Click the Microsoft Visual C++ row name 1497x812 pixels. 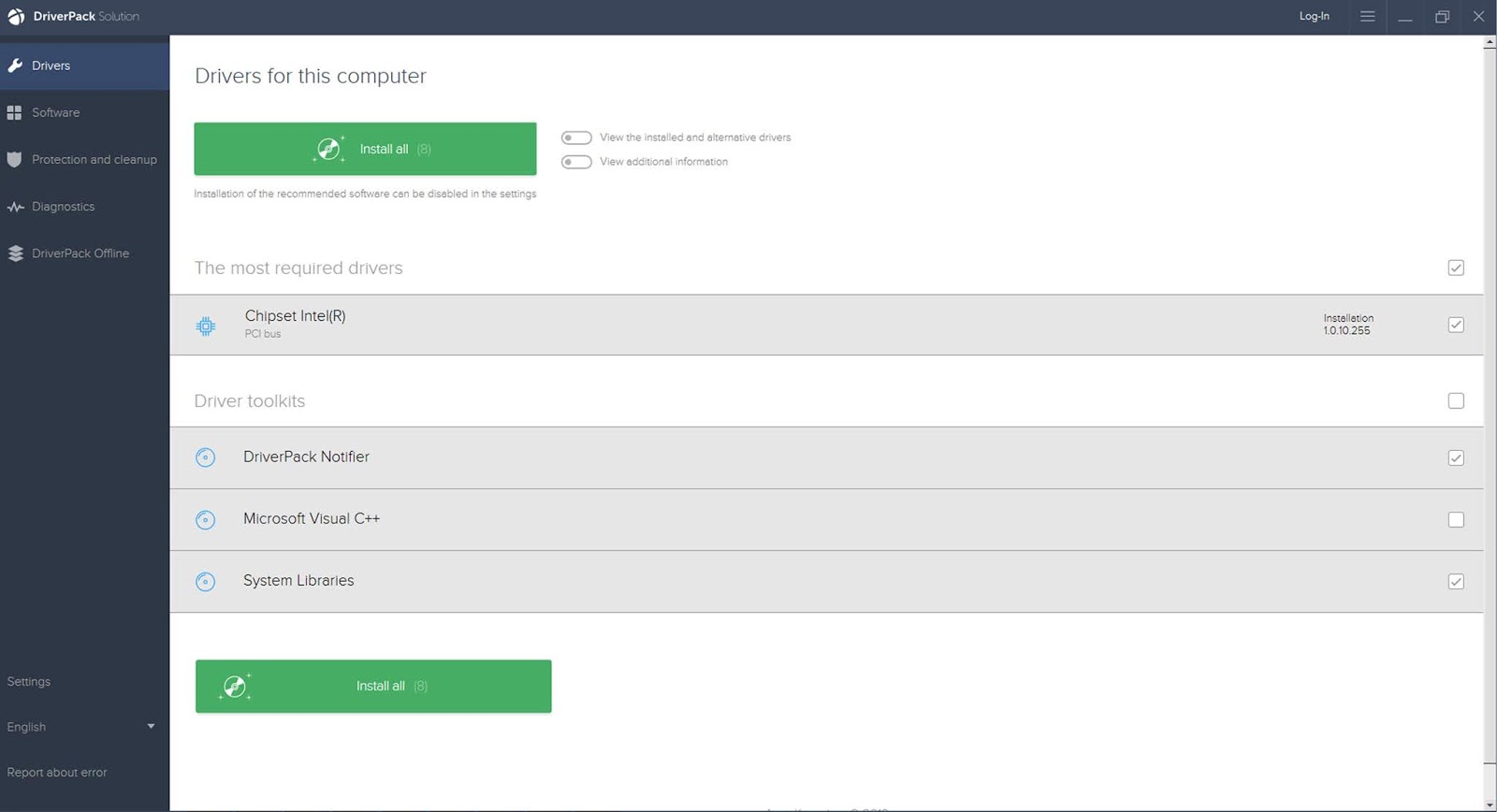[312, 518]
